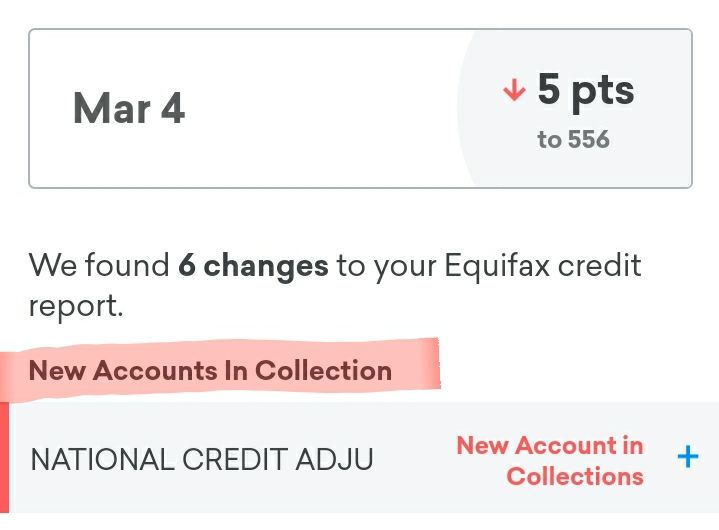Screen dimensions: 719x530
Task: Click the red down arrow icon
Action: click(x=514, y=92)
